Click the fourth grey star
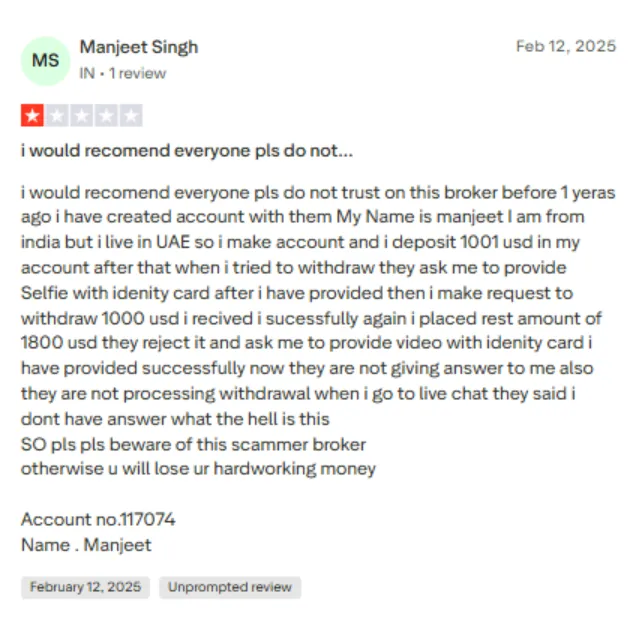 click(106, 116)
